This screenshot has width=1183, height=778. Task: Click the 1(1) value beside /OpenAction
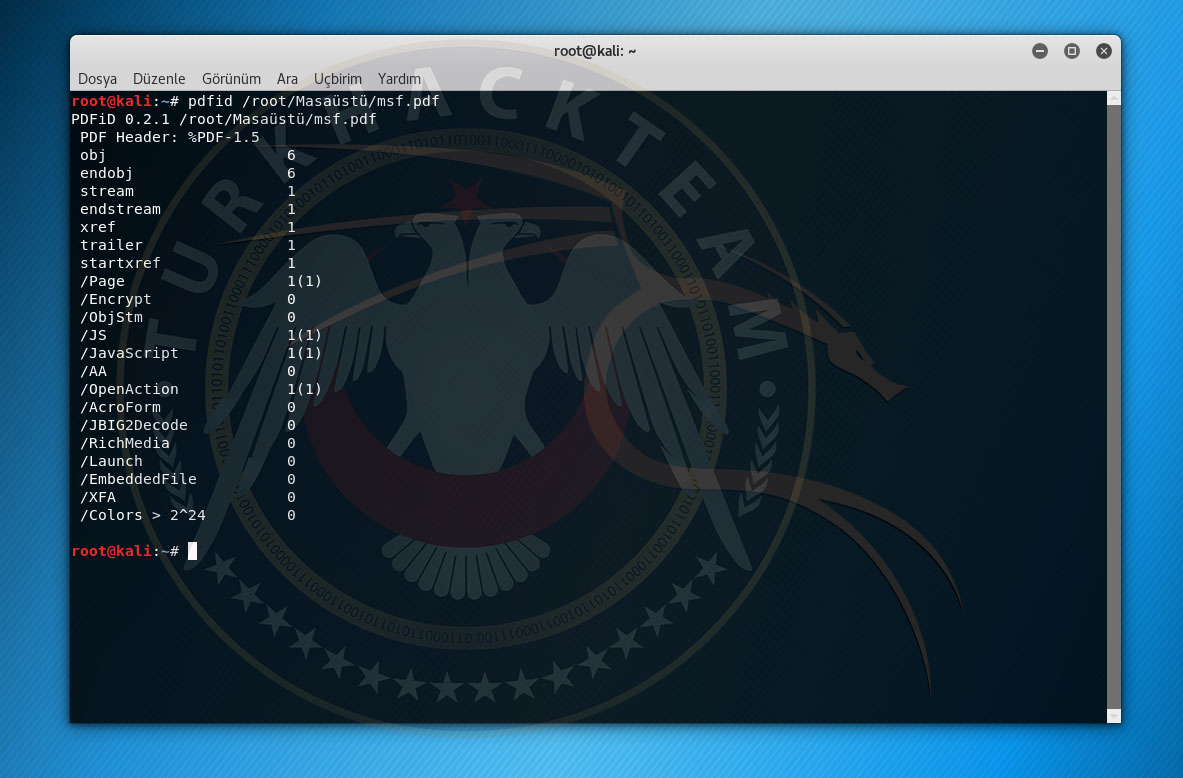pyautogui.click(x=304, y=389)
